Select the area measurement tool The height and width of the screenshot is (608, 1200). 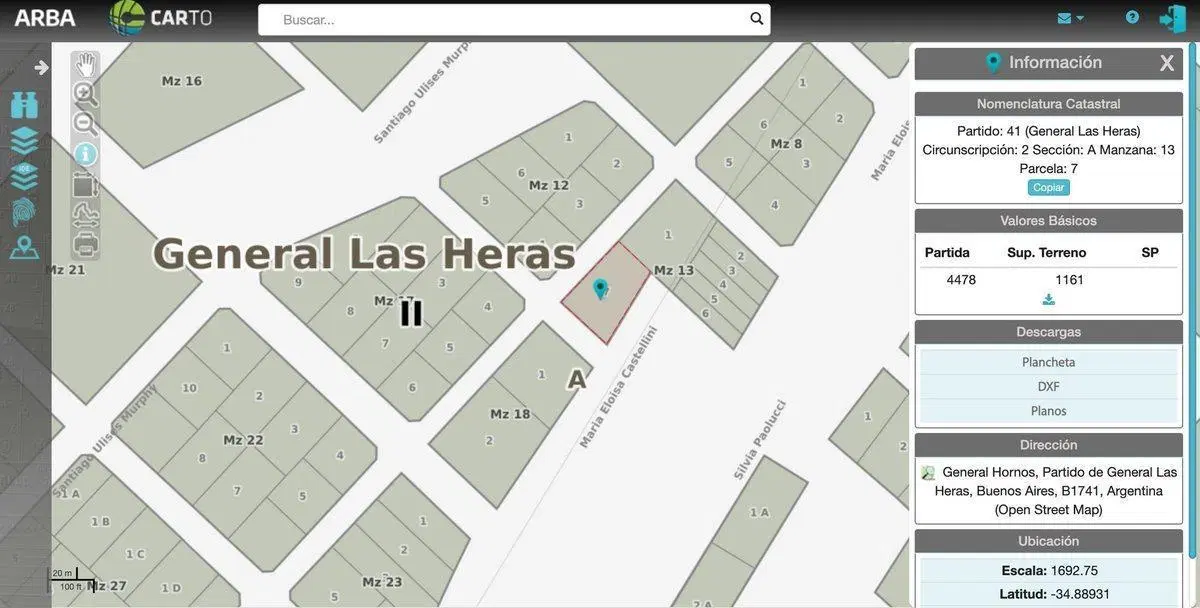pos(85,184)
